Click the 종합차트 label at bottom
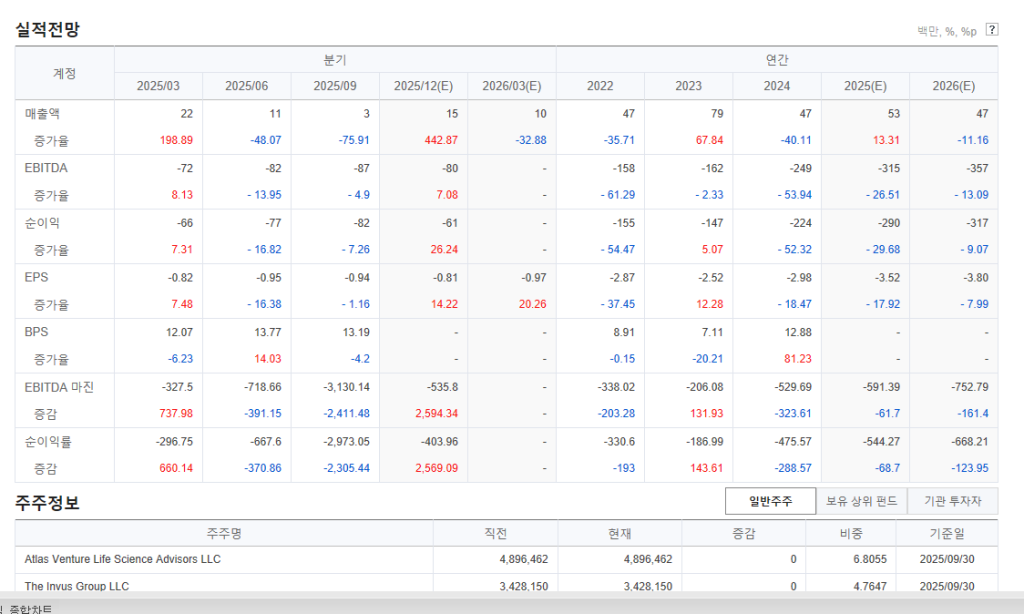Screen dimensions: 1024x614 point(32,608)
